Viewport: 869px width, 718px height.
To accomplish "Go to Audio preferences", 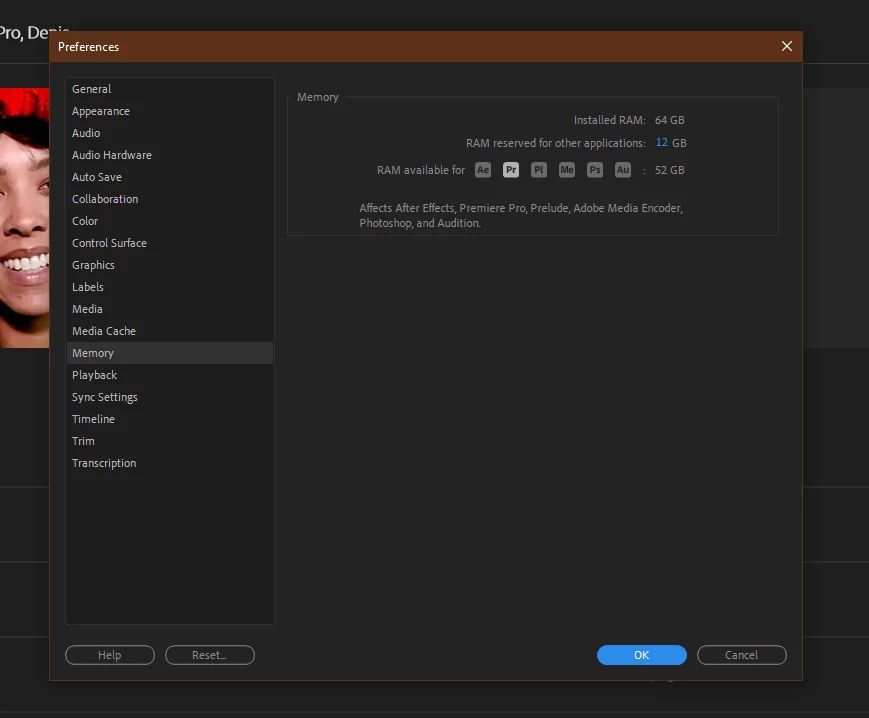I will (x=170, y=133).
